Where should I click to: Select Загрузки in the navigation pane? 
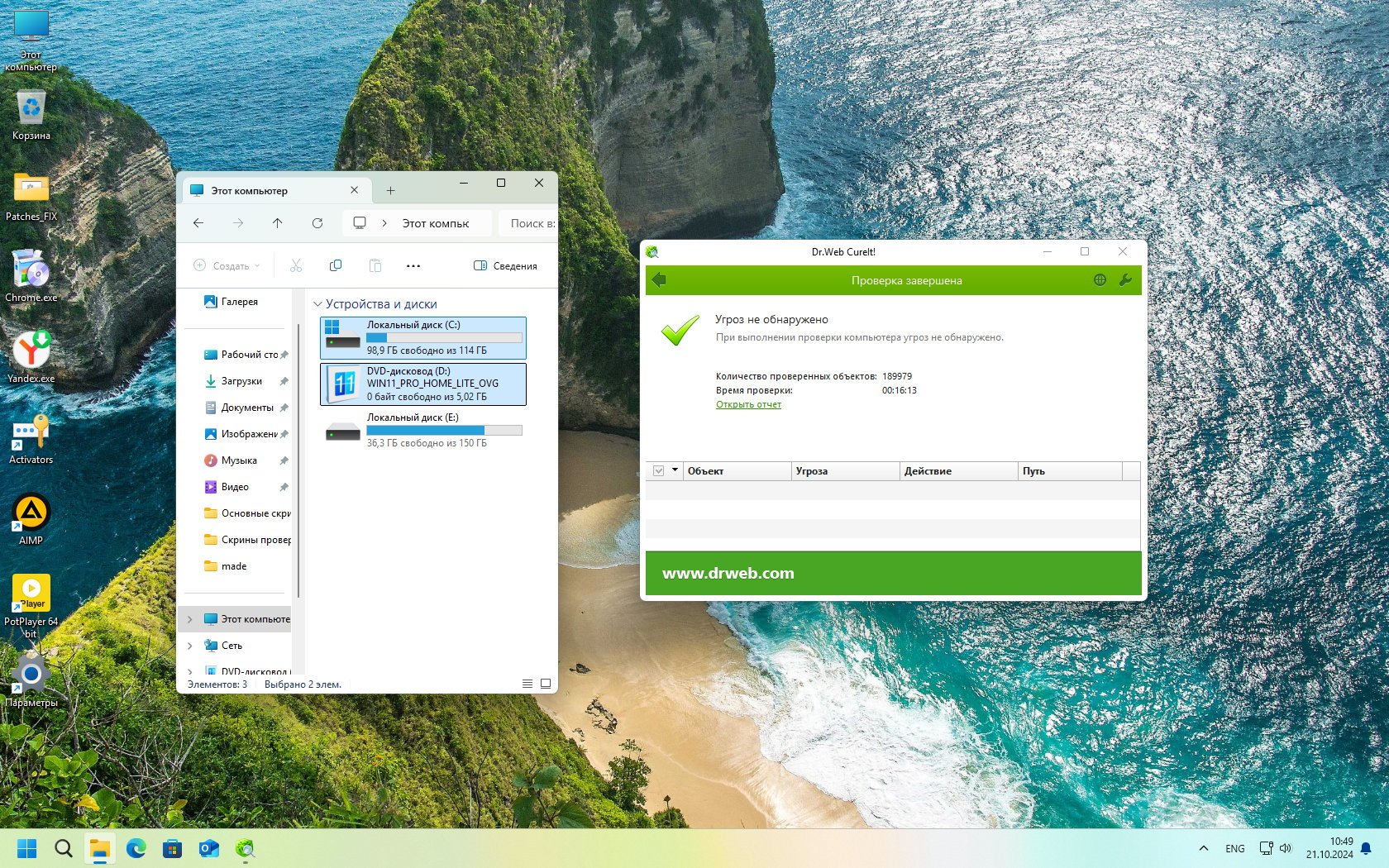(241, 381)
